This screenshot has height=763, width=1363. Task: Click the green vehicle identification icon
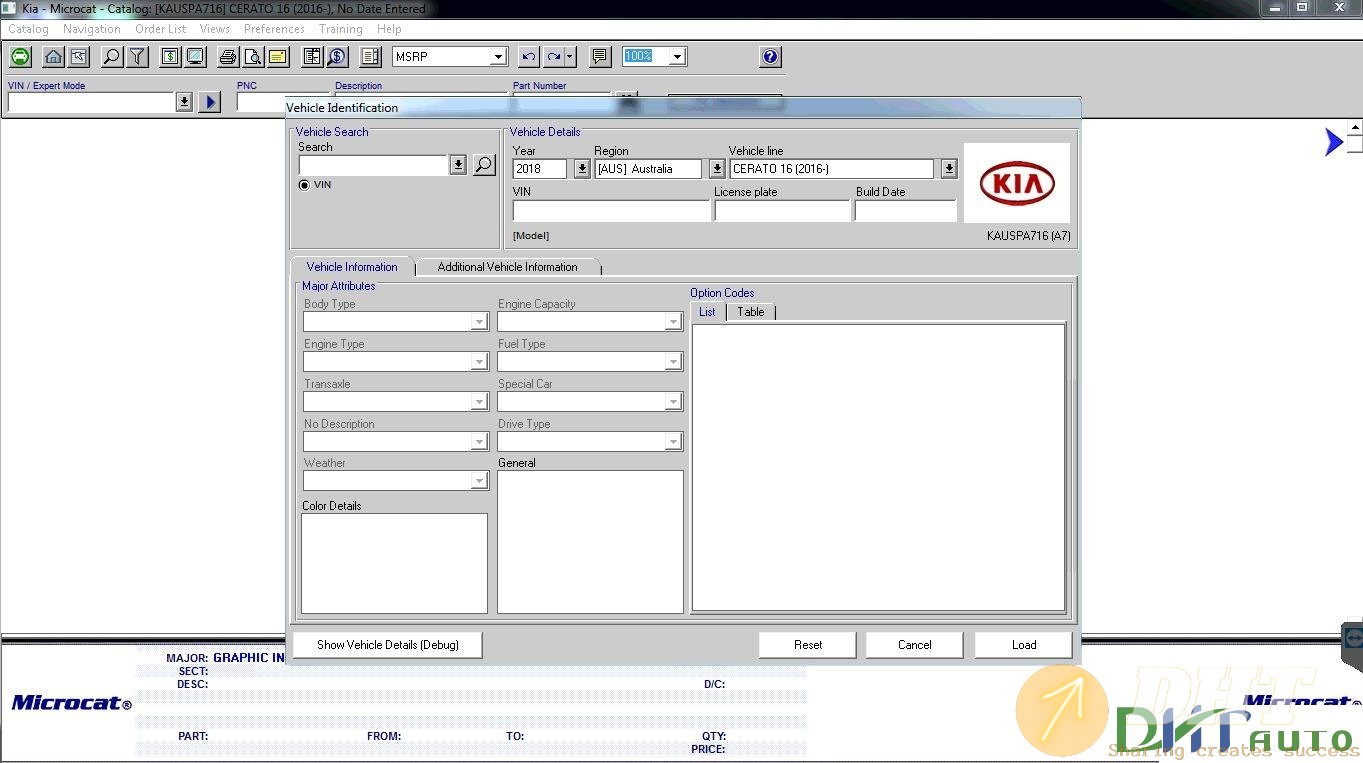(20, 57)
